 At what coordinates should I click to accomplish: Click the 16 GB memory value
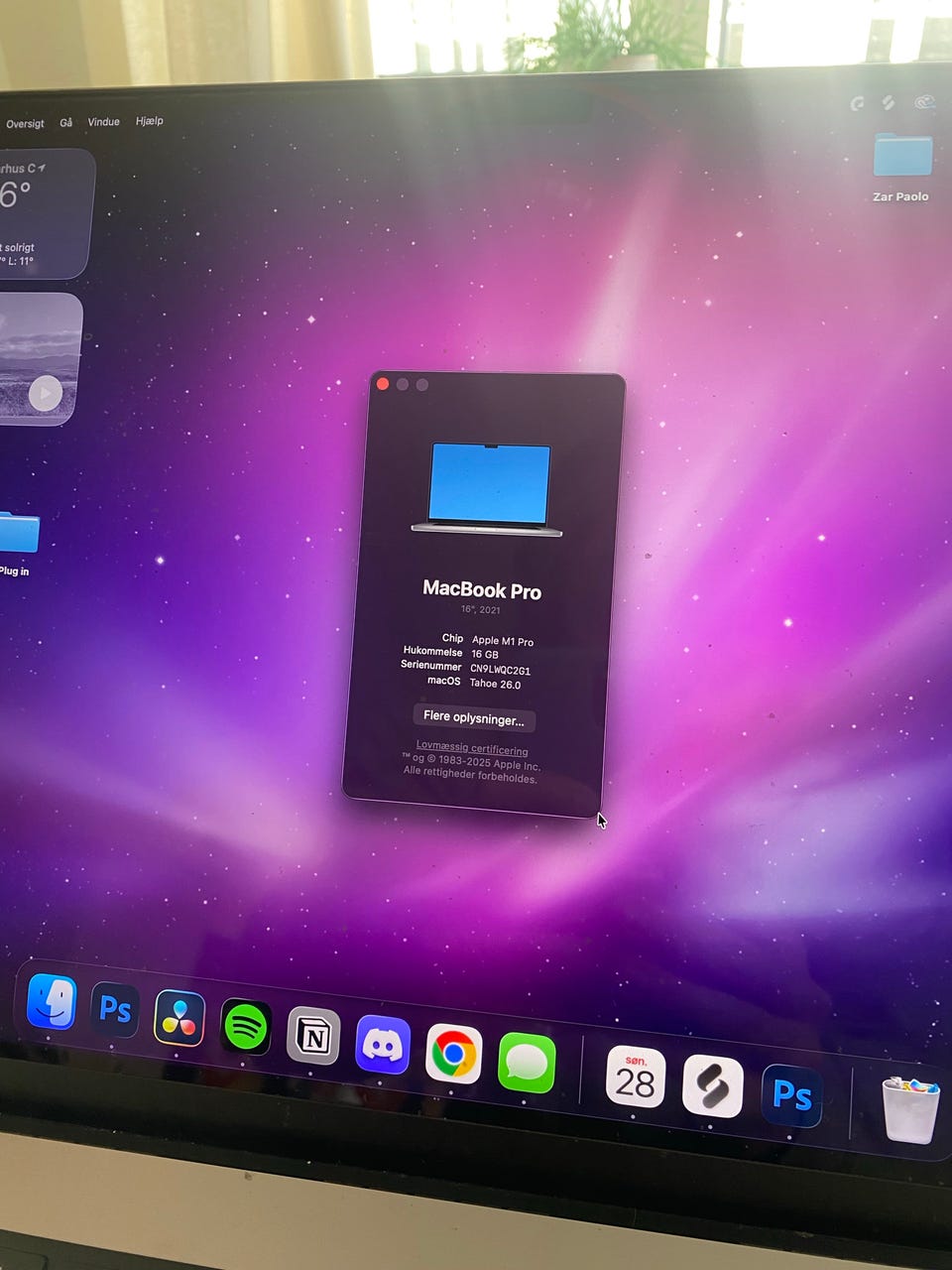[485, 655]
